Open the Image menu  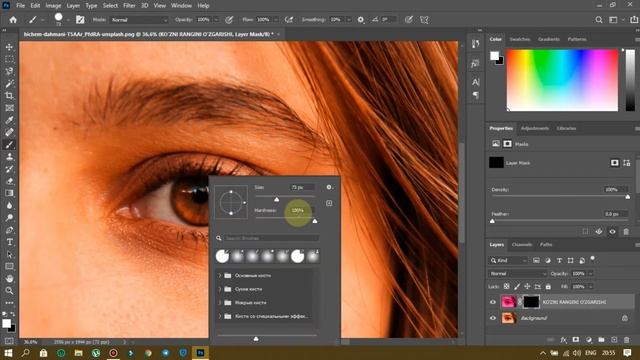pyautogui.click(x=53, y=6)
